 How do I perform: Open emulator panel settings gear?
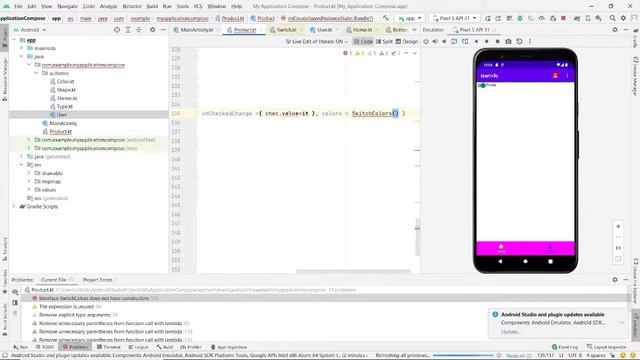click(615, 30)
